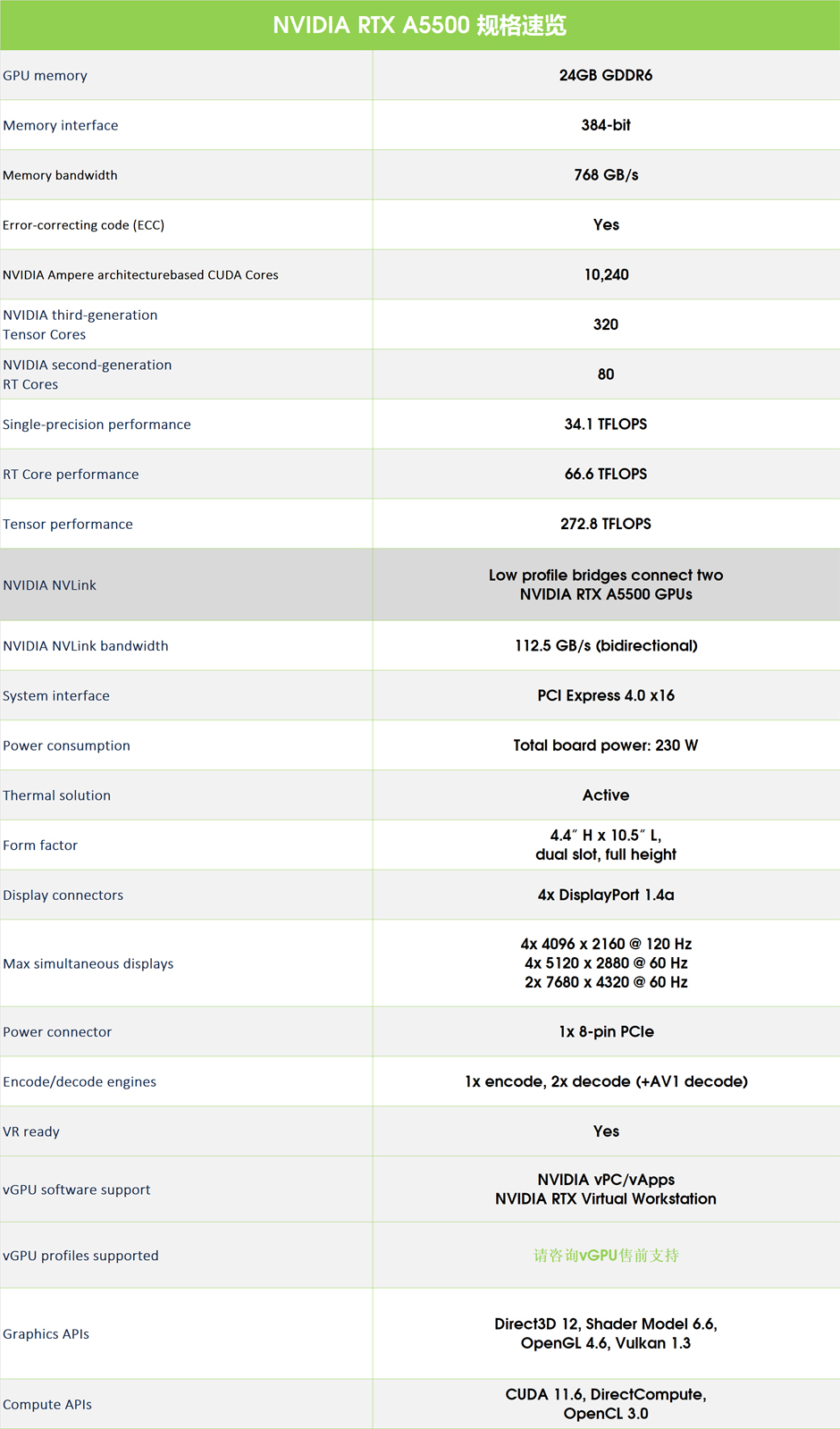Select the third-generation Tensor Cores label
Screen dimensions: 840x1429
pos(80,324)
